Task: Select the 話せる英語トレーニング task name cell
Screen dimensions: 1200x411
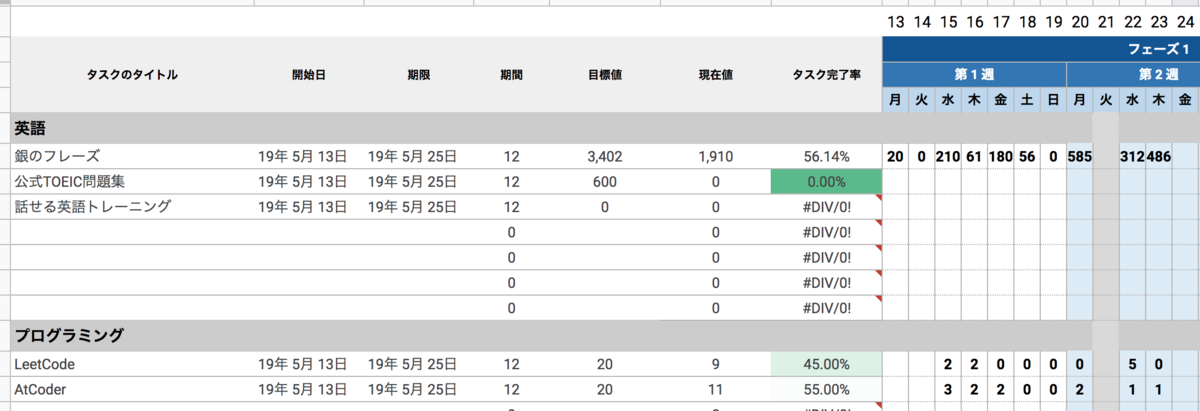Action: click(132, 207)
